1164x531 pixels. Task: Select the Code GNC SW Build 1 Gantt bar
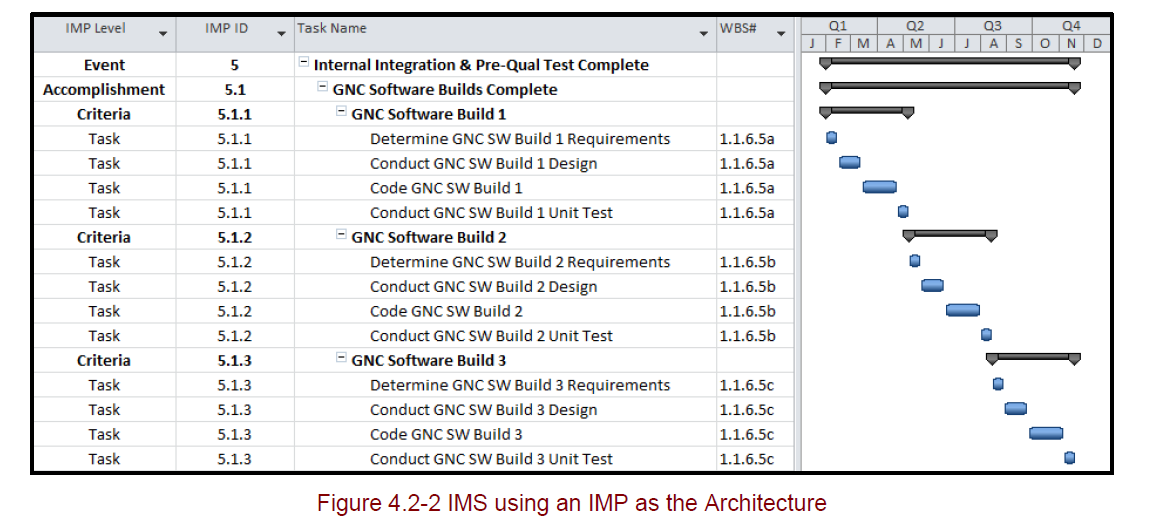pyautogui.click(x=880, y=186)
